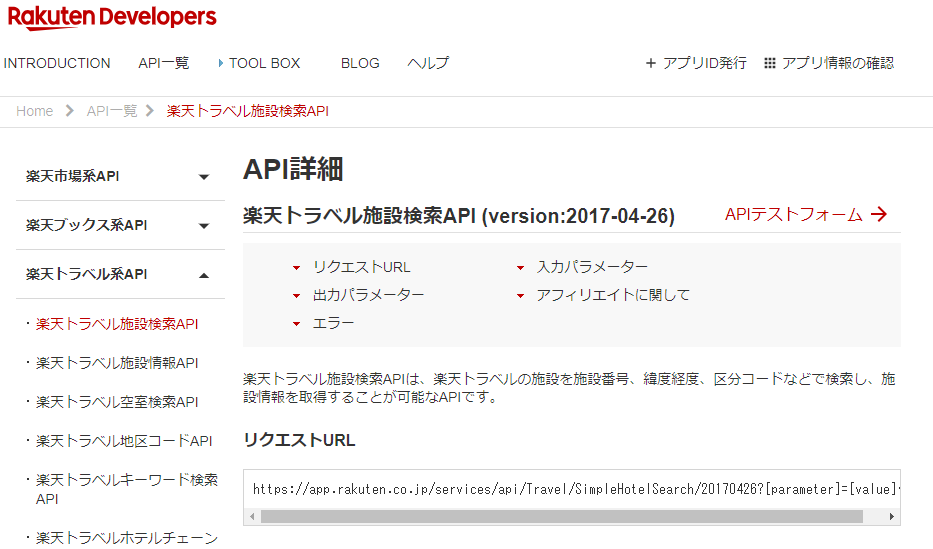Expand the 楽天ブックス系API section arrow
Viewport: 933px width, 549px height.
pos(204,226)
